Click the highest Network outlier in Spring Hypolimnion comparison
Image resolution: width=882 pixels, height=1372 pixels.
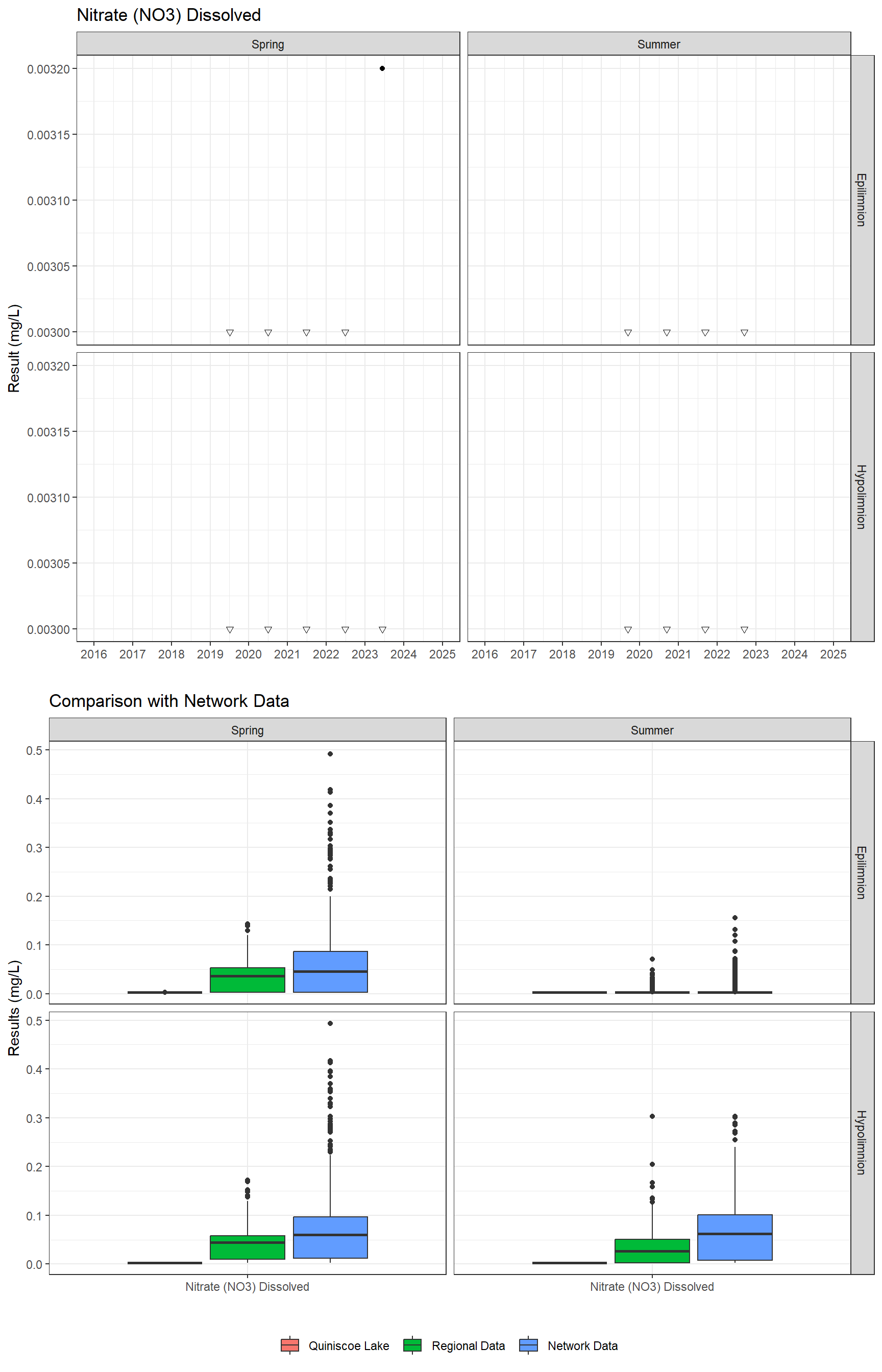coord(330,1023)
